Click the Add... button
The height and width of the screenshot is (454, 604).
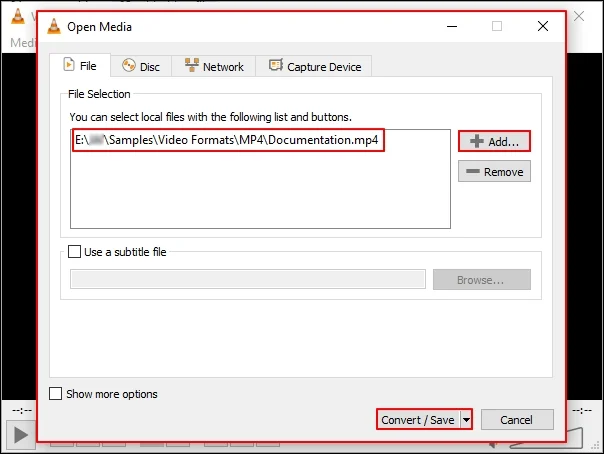[x=494, y=142]
